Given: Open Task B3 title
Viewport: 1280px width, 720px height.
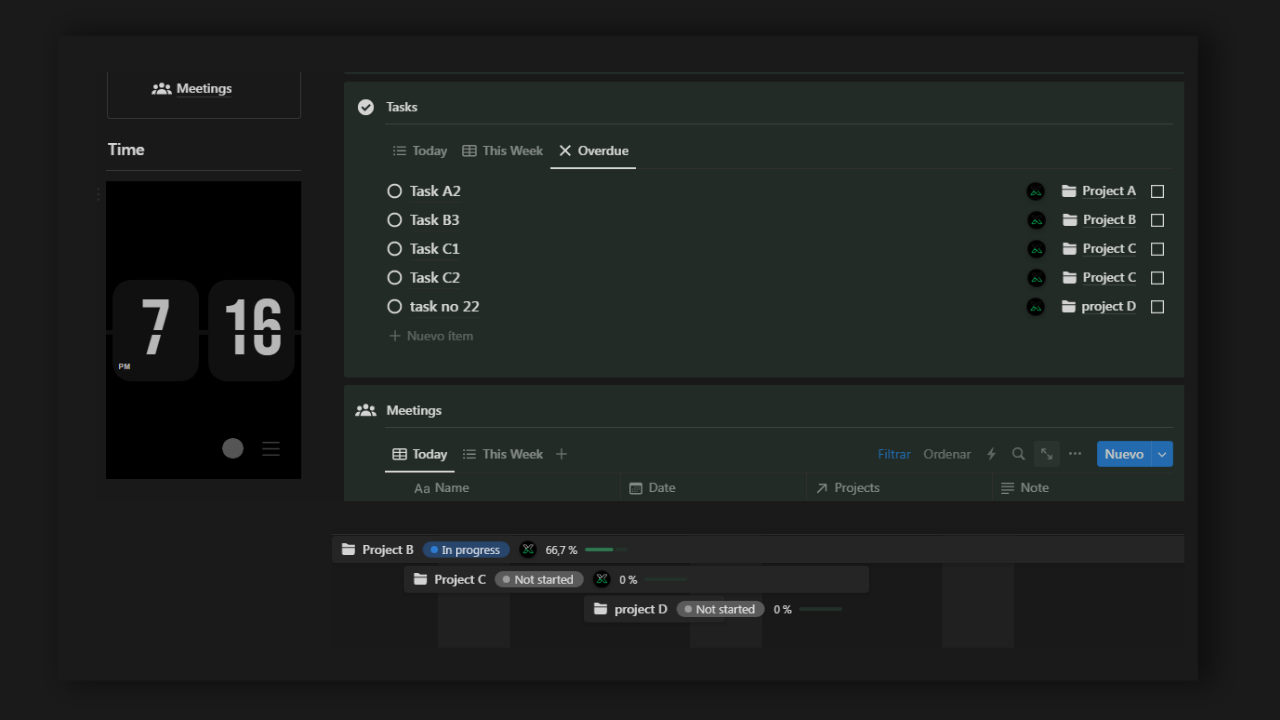Looking at the screenshot, I should coord(435,220).
